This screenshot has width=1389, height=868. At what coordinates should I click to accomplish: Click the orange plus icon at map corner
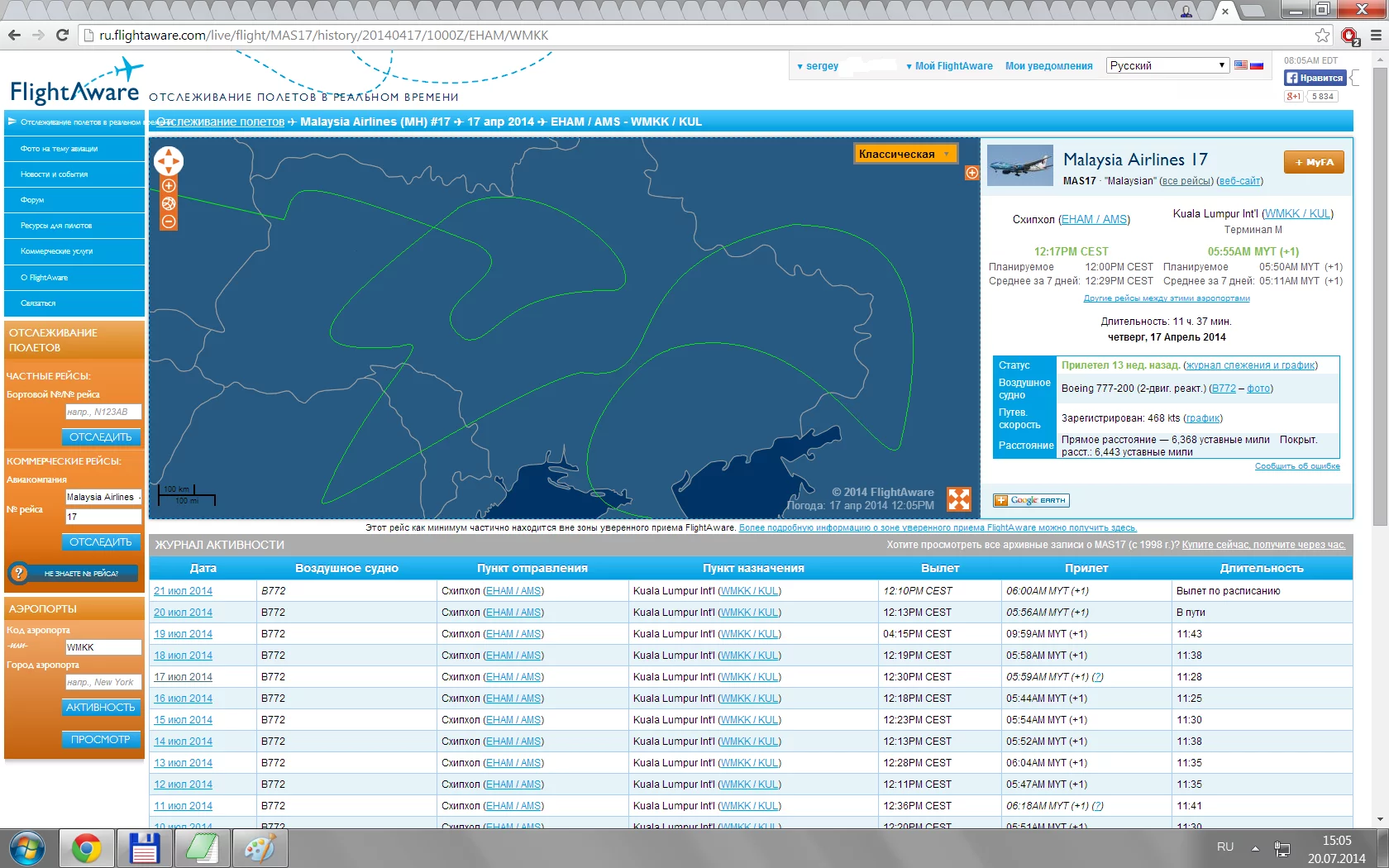(x=972, y=173)
